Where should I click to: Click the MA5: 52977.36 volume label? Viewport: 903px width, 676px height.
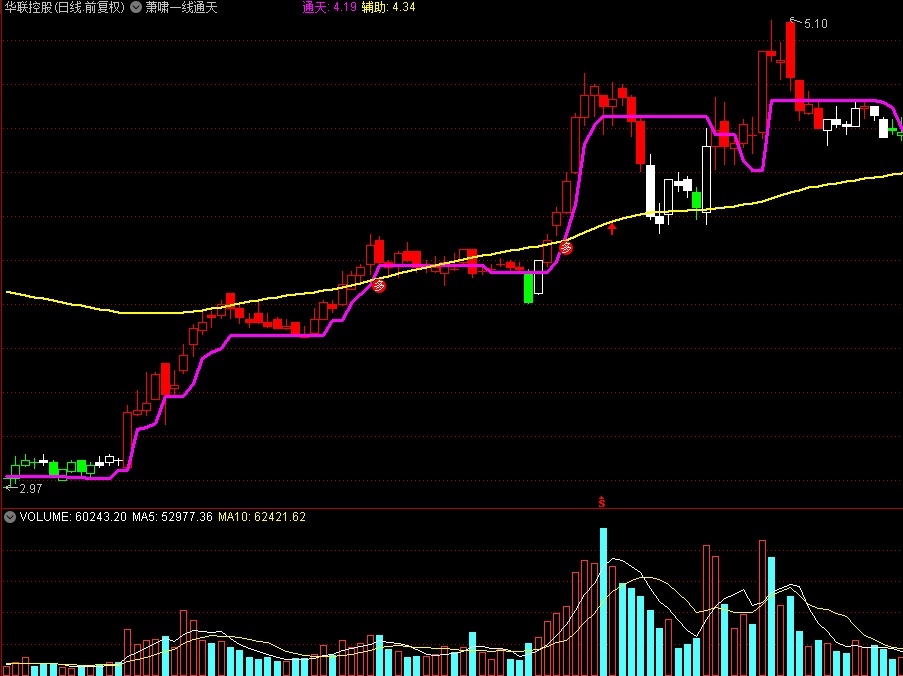point(173,517)
